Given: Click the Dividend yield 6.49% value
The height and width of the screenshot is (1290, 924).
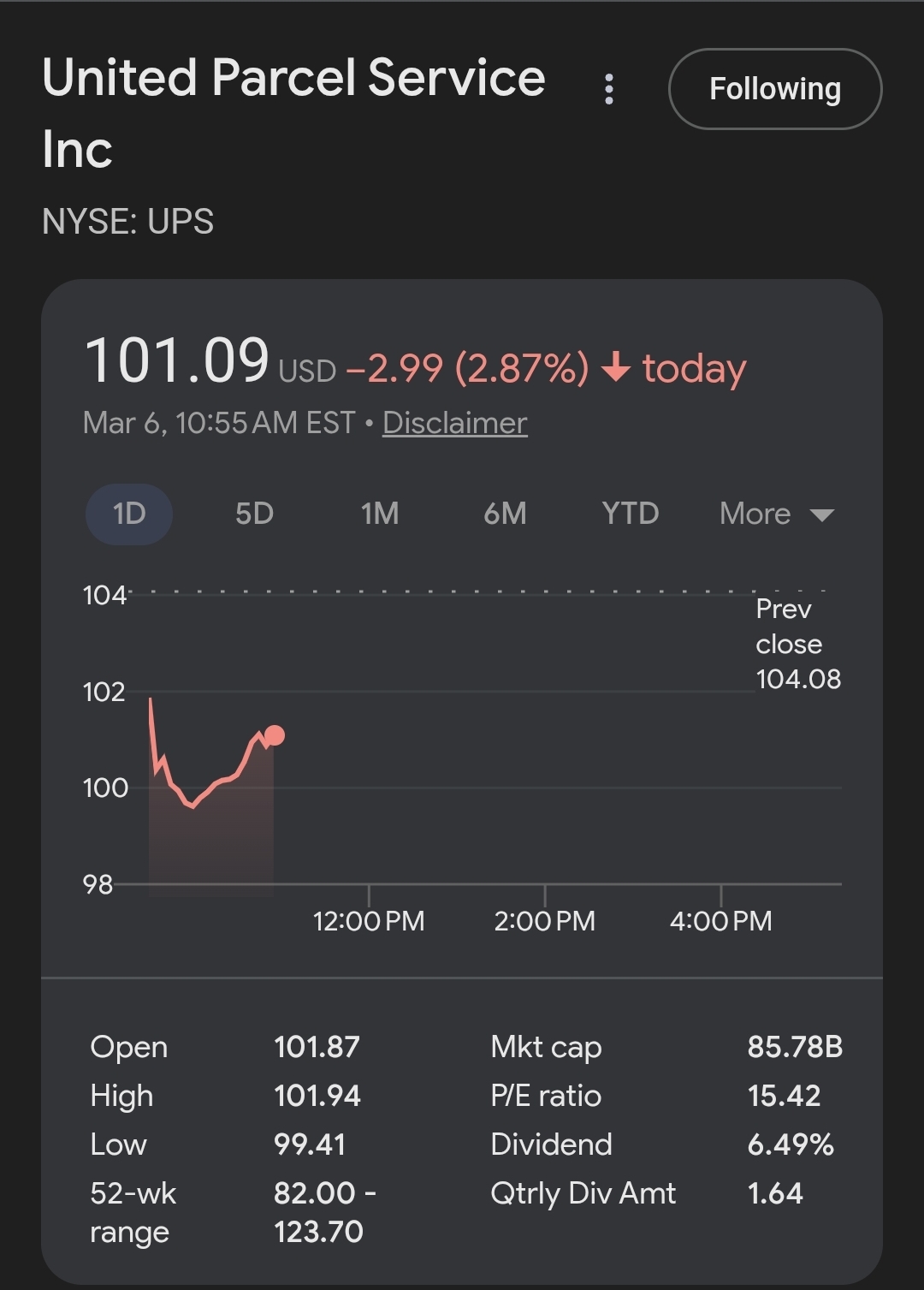Looking at the screenshot, I should [791, 1144].
